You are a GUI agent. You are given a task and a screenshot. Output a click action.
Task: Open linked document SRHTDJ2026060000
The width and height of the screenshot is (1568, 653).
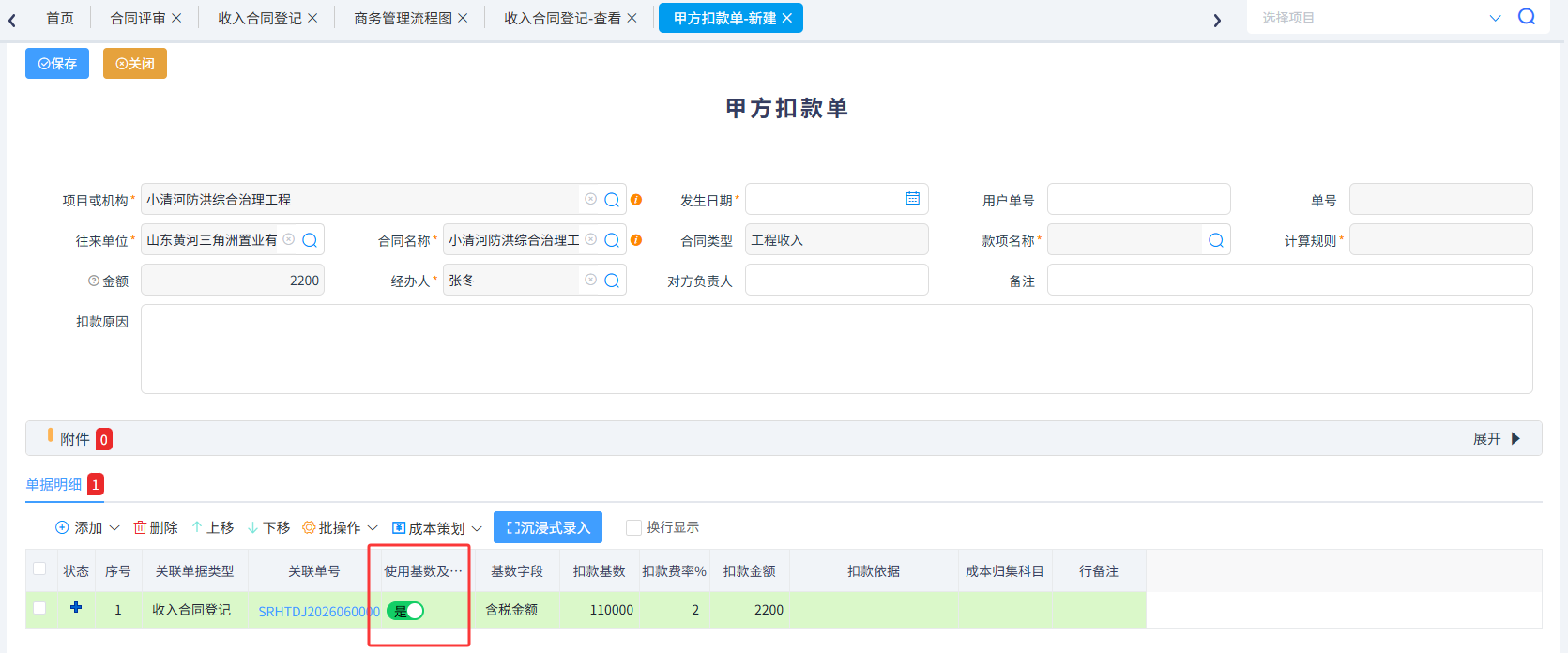[319, 611]
